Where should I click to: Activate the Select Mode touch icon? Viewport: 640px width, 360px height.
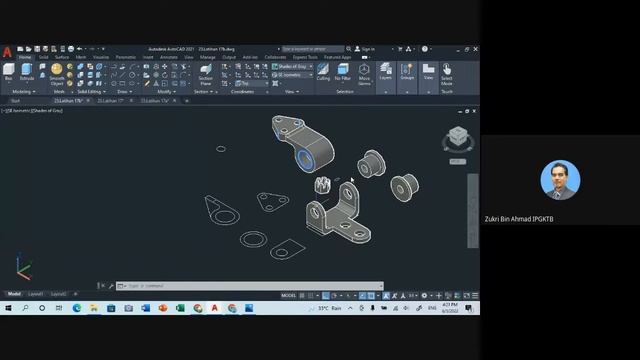pos(447,74)
